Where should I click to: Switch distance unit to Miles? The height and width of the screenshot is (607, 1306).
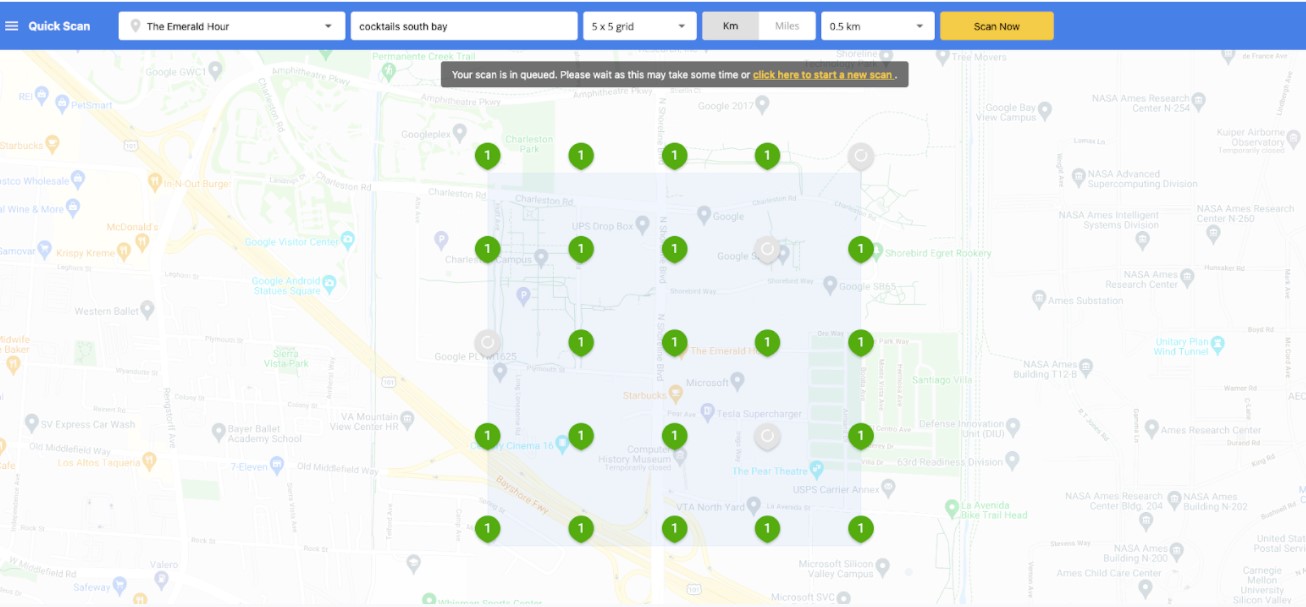(787, 26)
